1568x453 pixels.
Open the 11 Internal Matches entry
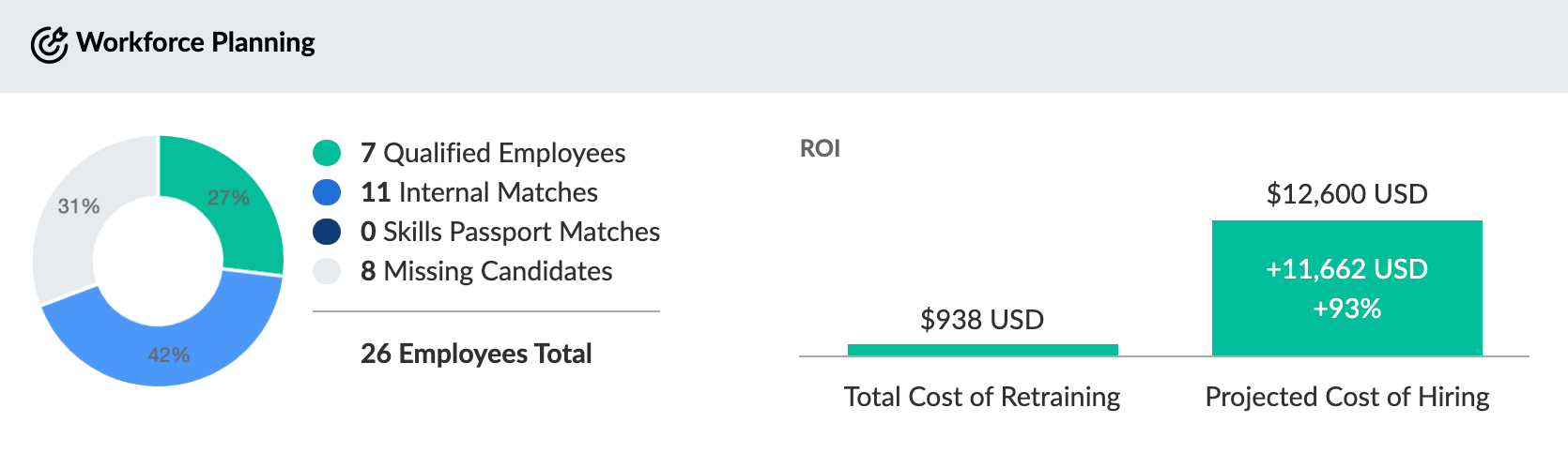pos(479,192)
